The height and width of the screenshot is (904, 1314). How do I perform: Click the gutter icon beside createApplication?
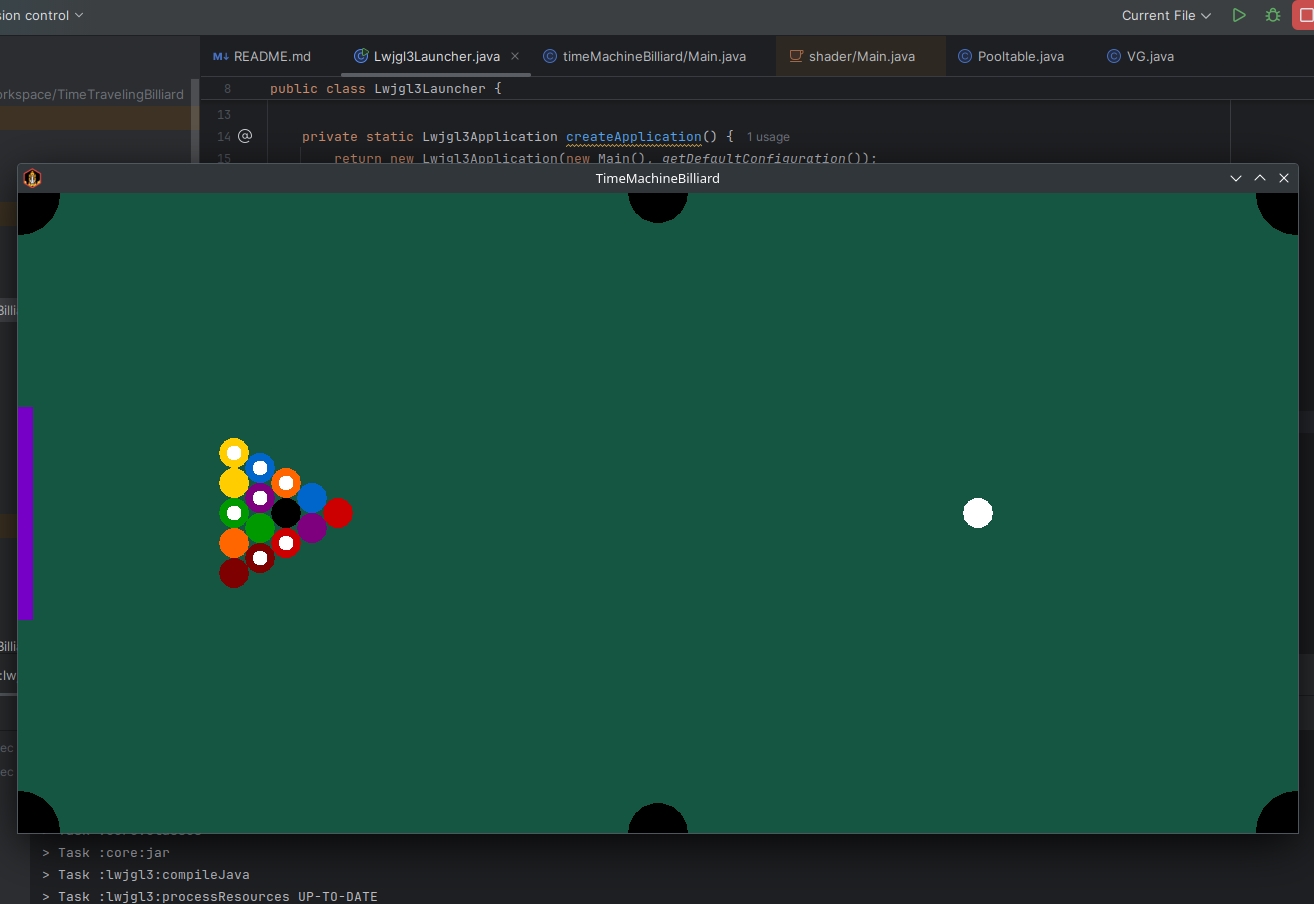coord(245,136)
